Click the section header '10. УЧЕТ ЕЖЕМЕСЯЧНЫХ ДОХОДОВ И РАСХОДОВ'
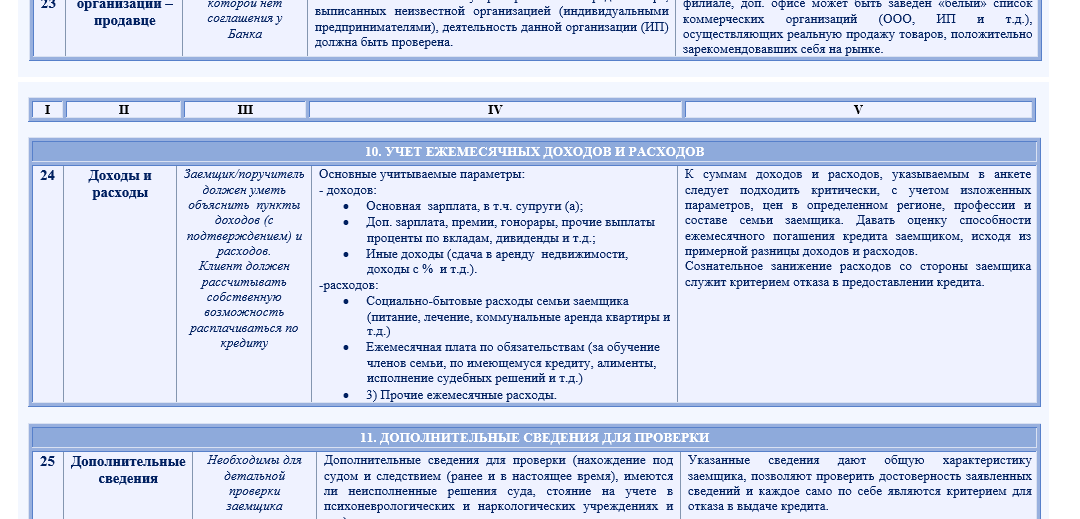The width and height of the screenshot is (1080, 519). click(x=534, y=151)
